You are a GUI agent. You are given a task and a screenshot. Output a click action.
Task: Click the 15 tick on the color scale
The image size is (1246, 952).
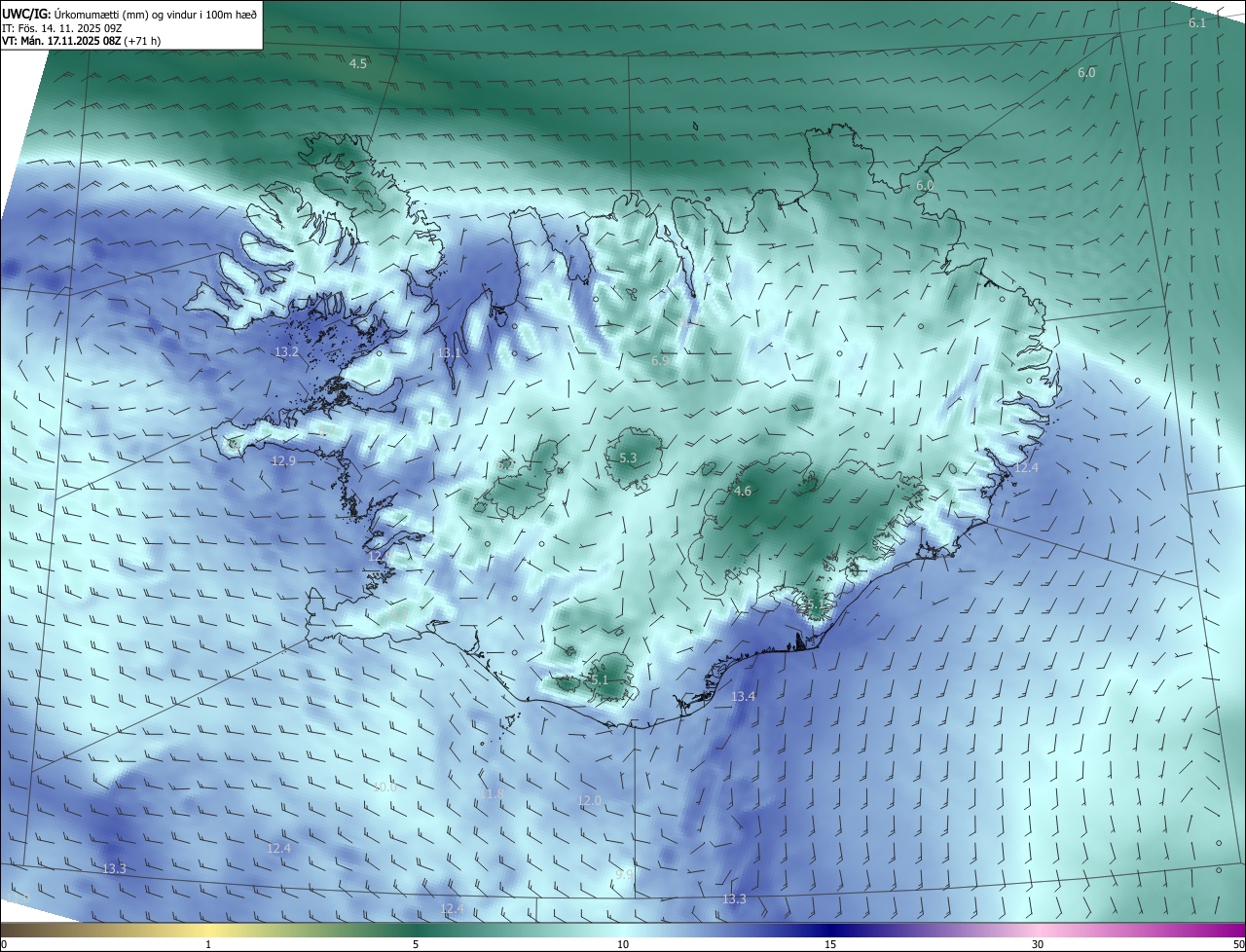click(x=830, y=944)
